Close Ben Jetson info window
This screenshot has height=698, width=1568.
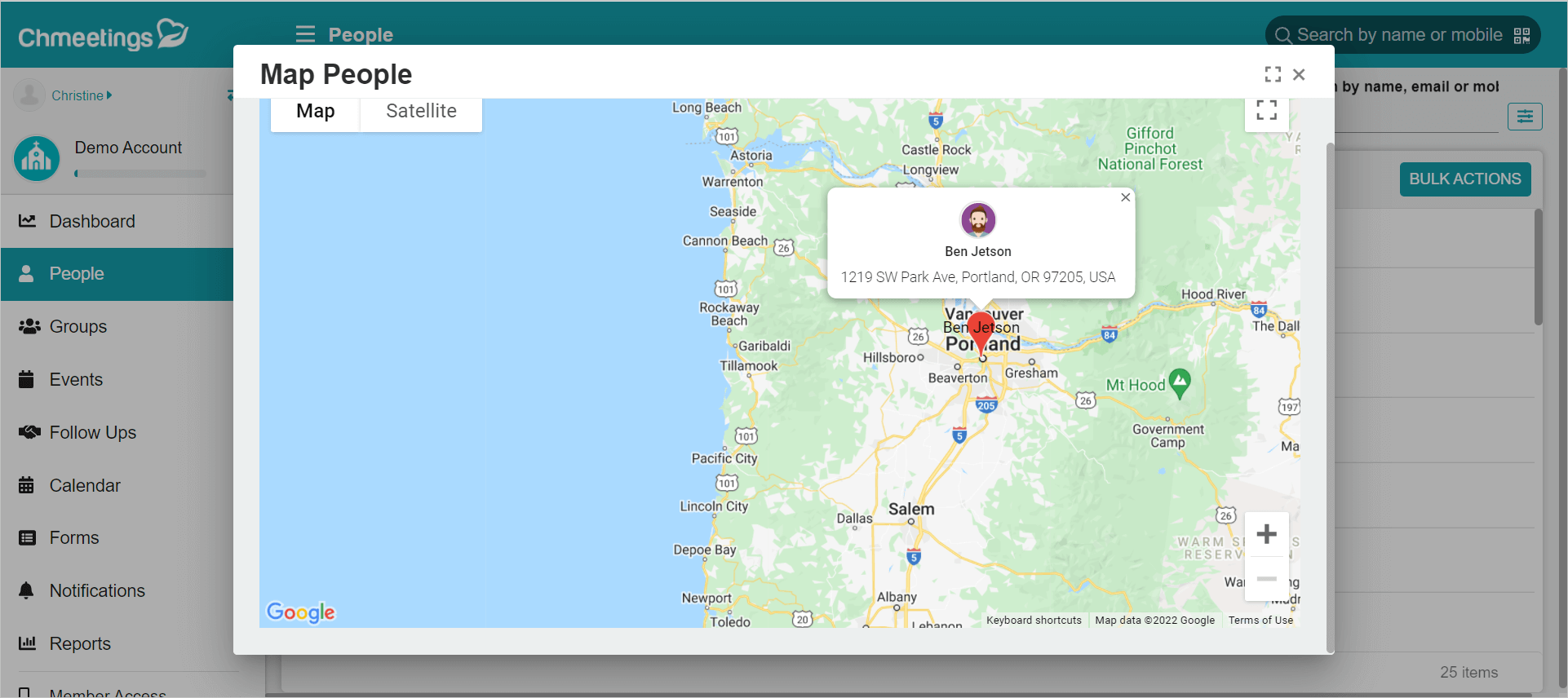coord(1126,197)
